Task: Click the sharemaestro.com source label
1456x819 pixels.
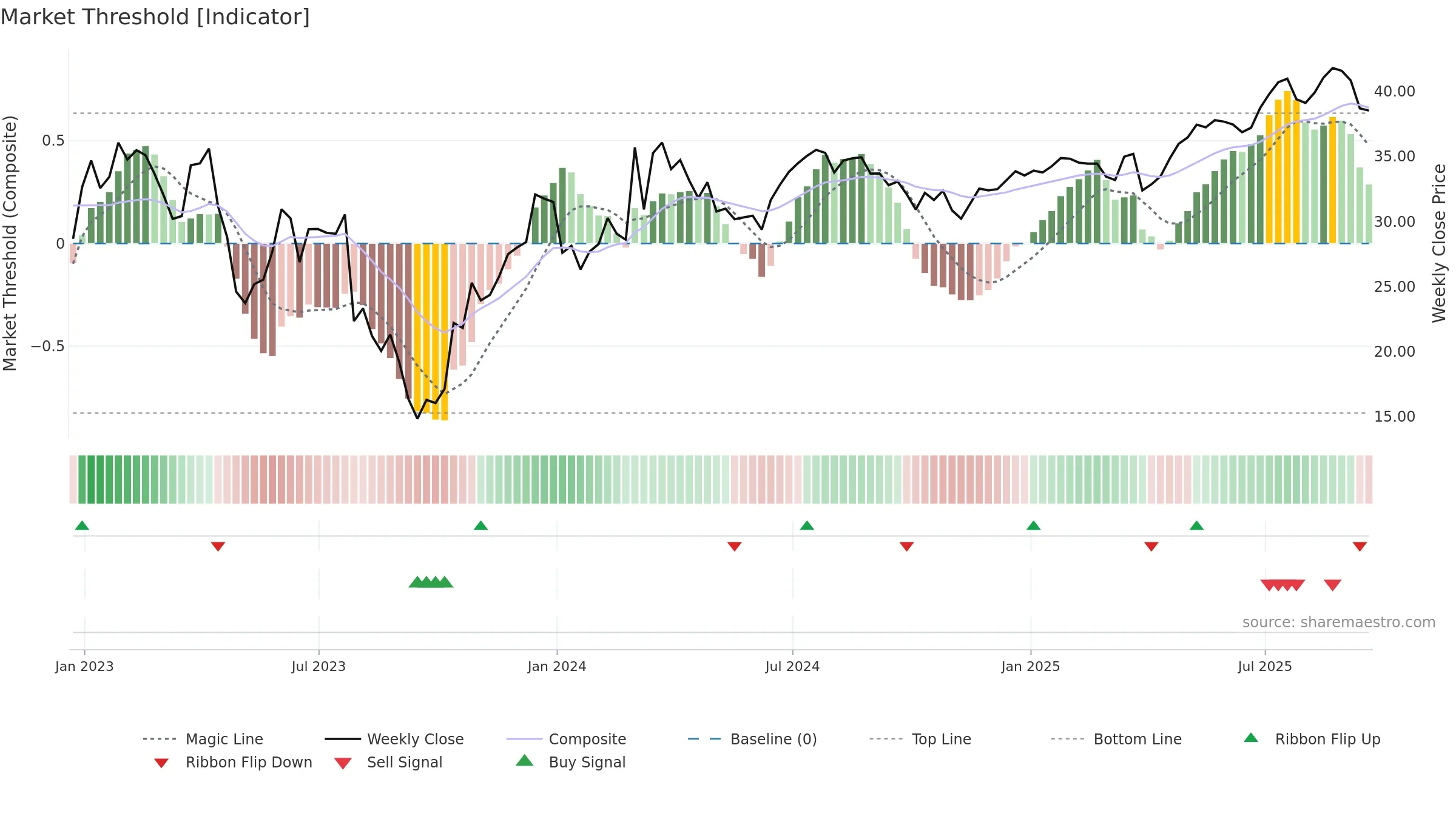Action: coord(1339,622)
